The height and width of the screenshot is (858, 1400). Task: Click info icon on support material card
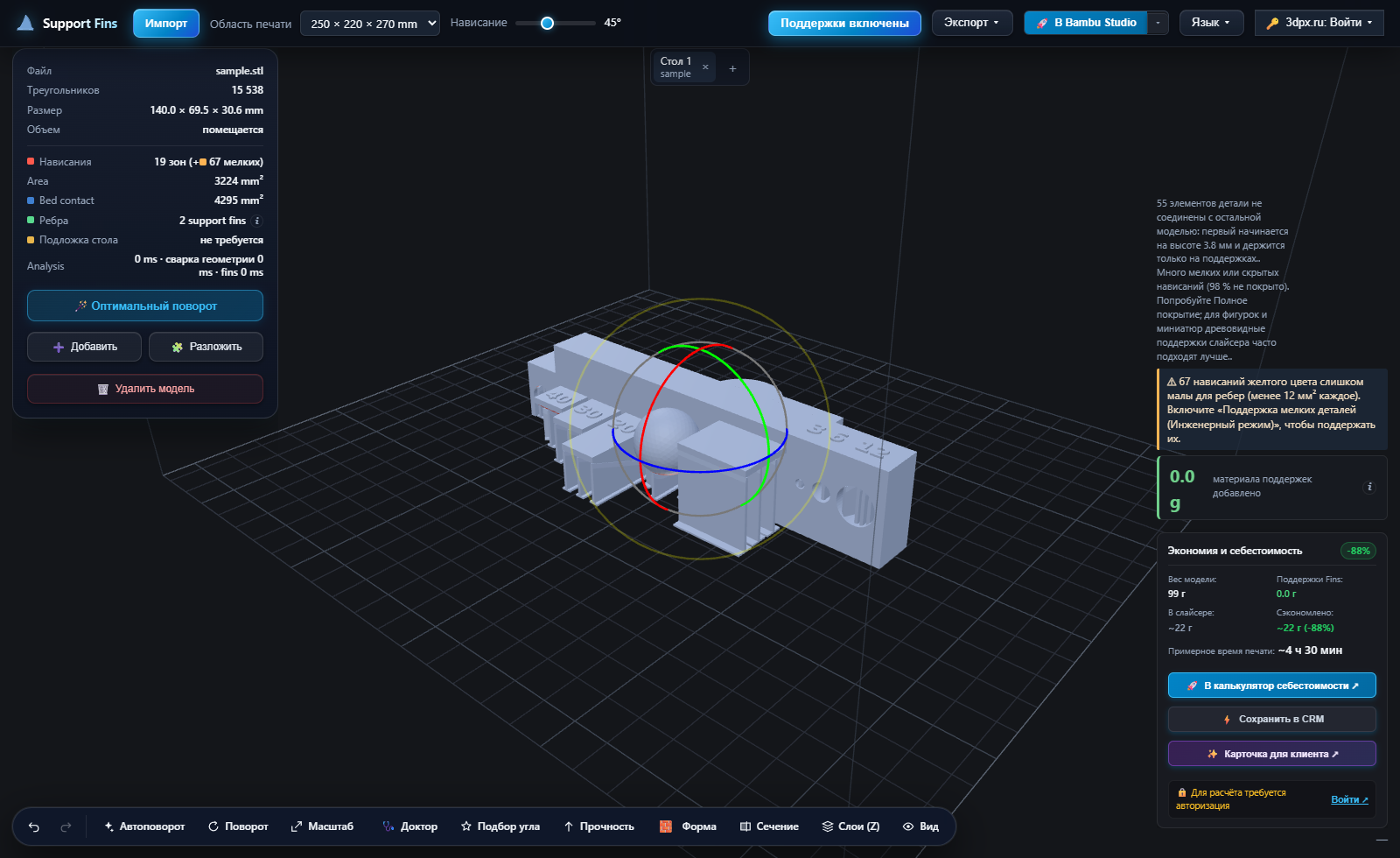pyautogui.click(x=1369, y=487)
